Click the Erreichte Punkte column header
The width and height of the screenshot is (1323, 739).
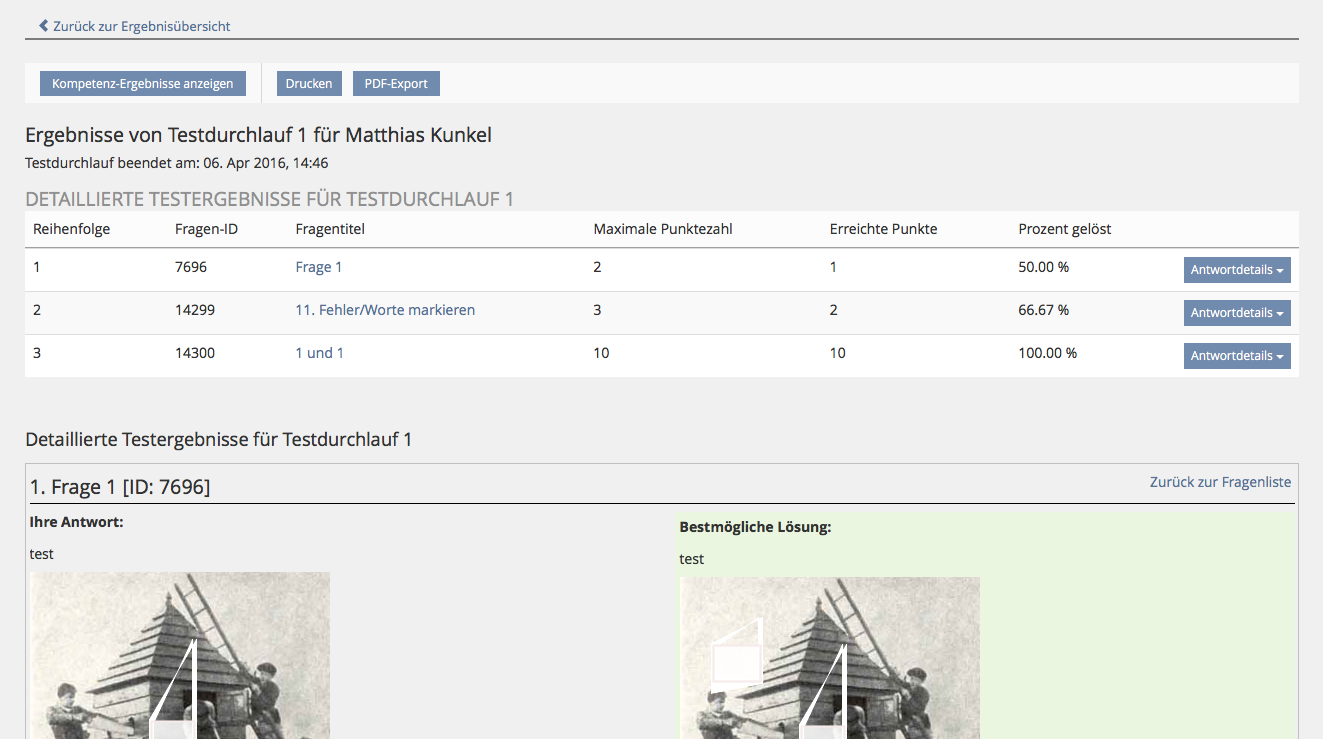click(883, 229)
